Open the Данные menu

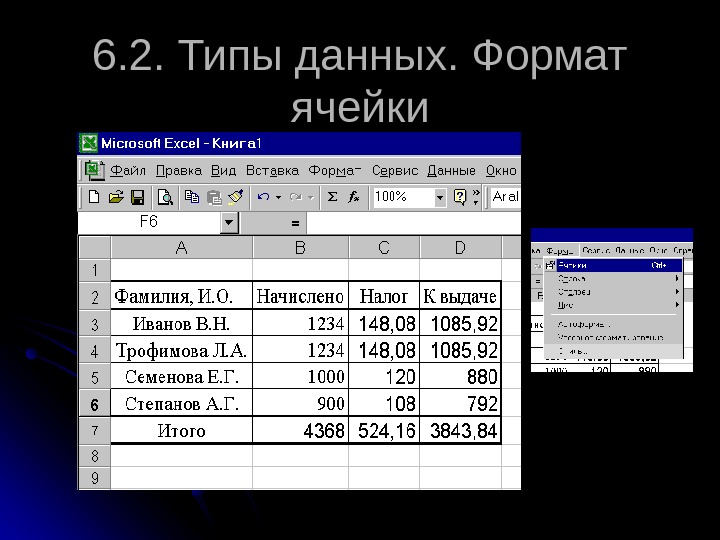point(451,171)
